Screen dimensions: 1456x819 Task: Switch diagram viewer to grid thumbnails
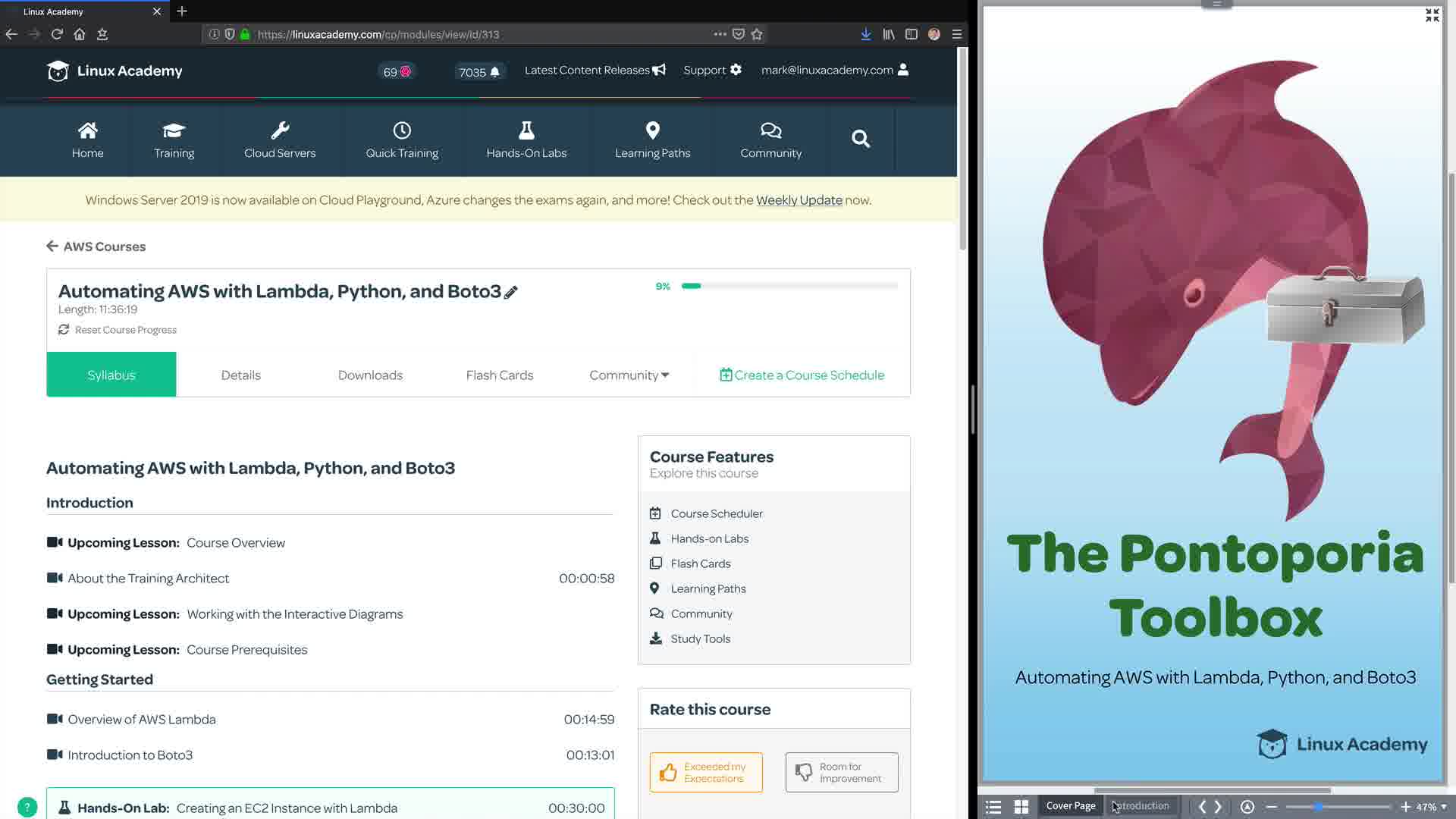[x=1021, y=807]
